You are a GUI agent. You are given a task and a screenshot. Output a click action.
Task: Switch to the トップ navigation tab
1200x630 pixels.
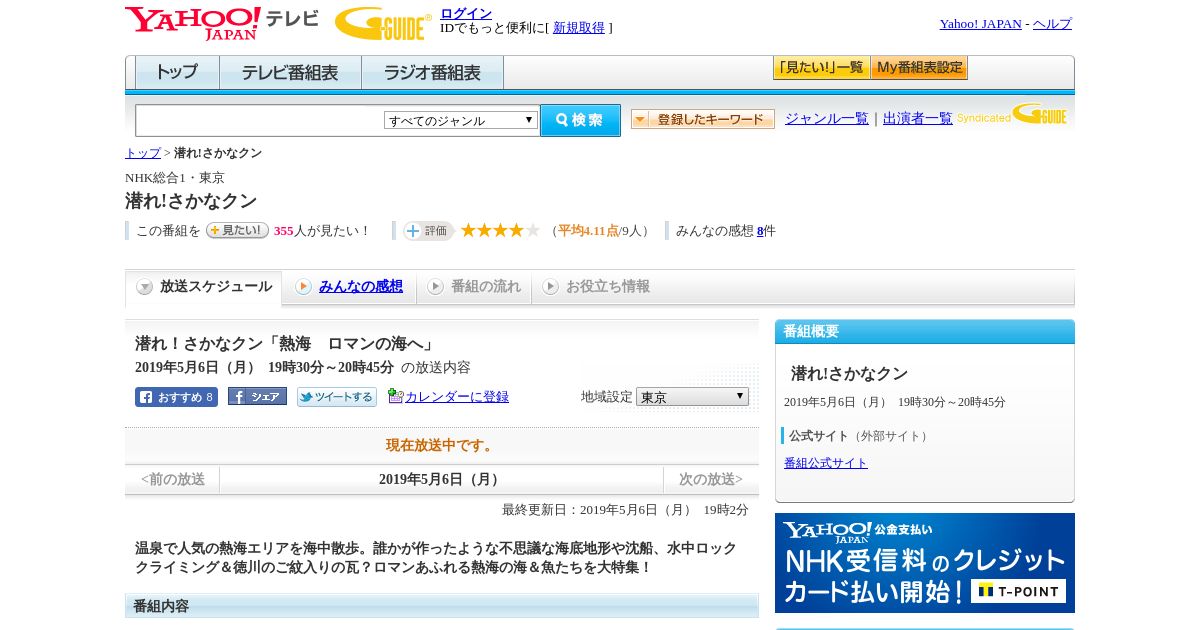pyautogui.click(x=177, y=73)
